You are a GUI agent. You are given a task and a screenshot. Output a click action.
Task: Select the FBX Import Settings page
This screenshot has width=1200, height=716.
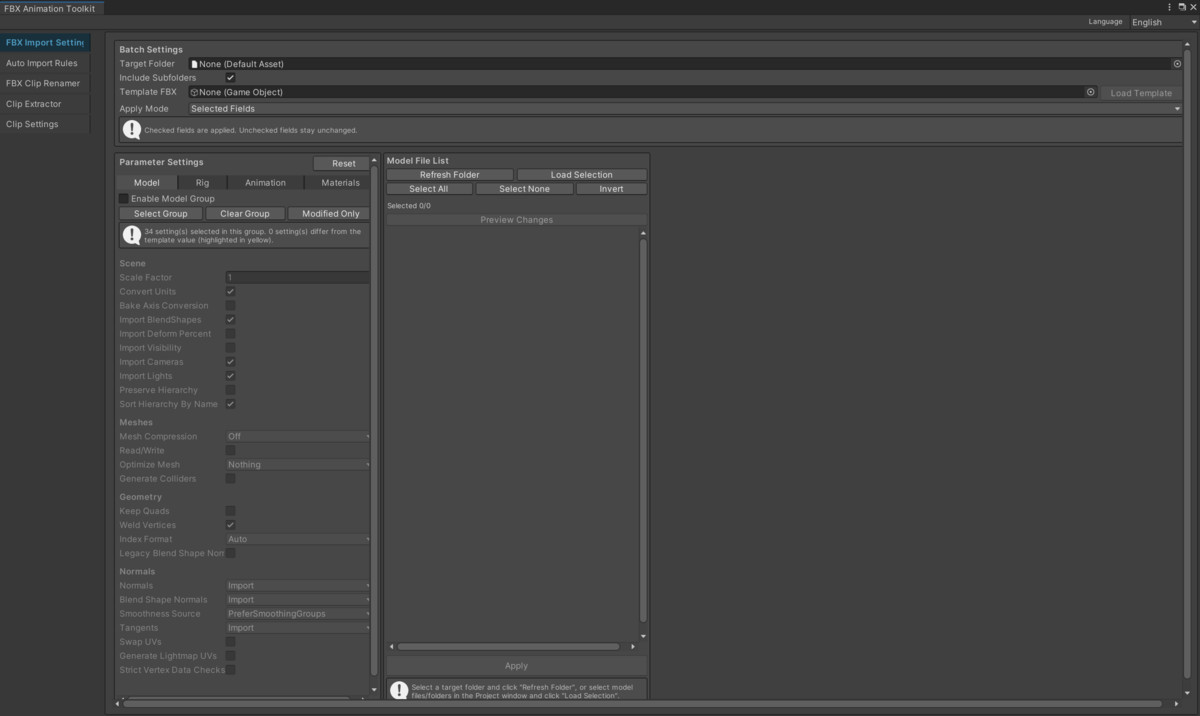45,43
